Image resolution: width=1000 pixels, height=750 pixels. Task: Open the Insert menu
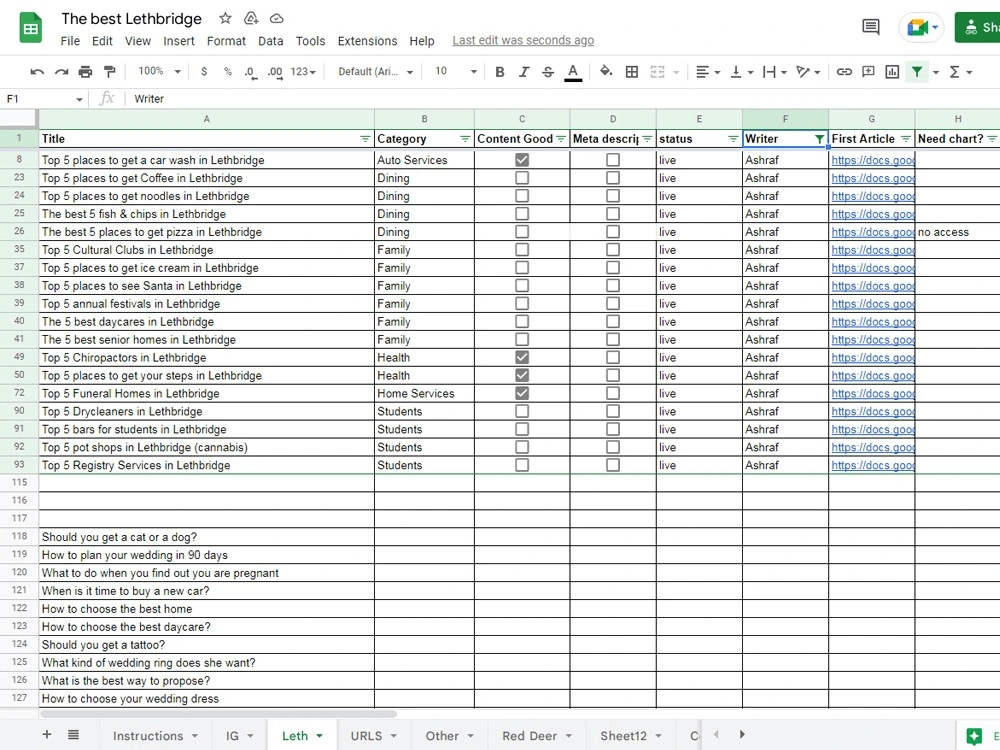[x=179, y=41]
